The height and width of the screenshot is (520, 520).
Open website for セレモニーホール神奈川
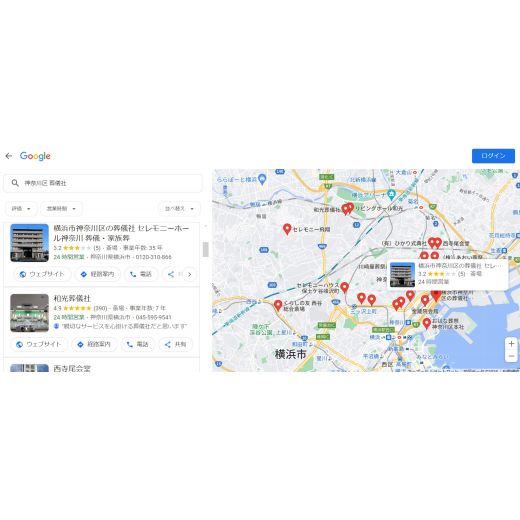pos(42,274)
